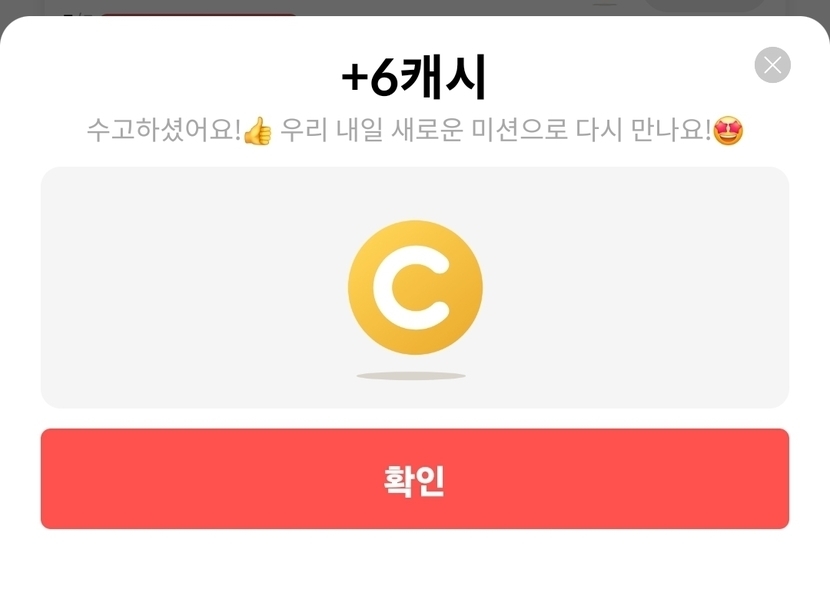Screen dimensions: 830x589
Task: Click the 수고하셨어요! message text
Action: point(164,130)
